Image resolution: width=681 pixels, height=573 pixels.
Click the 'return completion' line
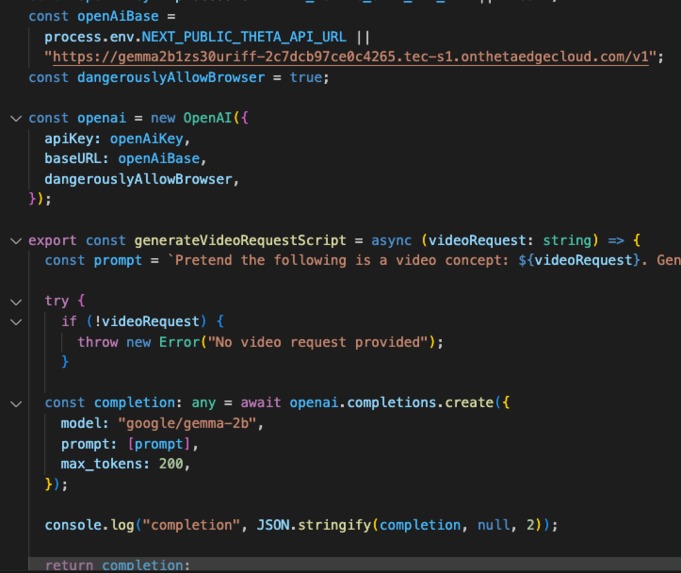pos(117,565)
